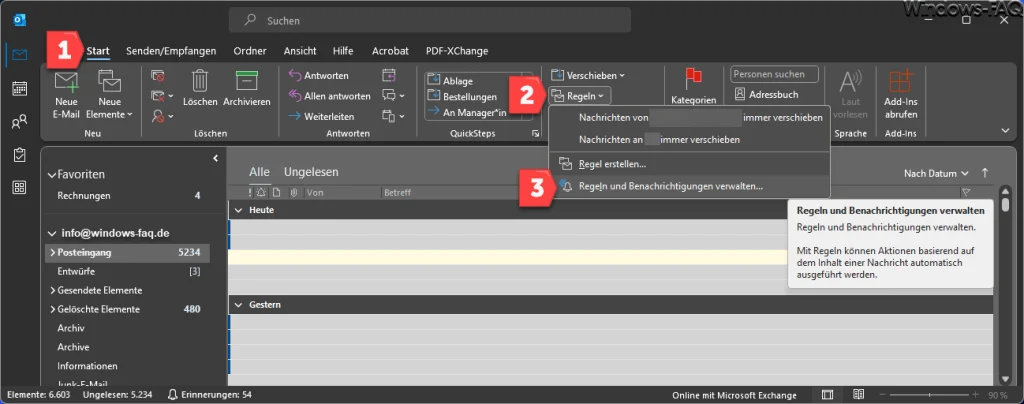Switch to Ansicht ribbon tab
Viewport: 1024px width, 404px height.
point(300,51)
